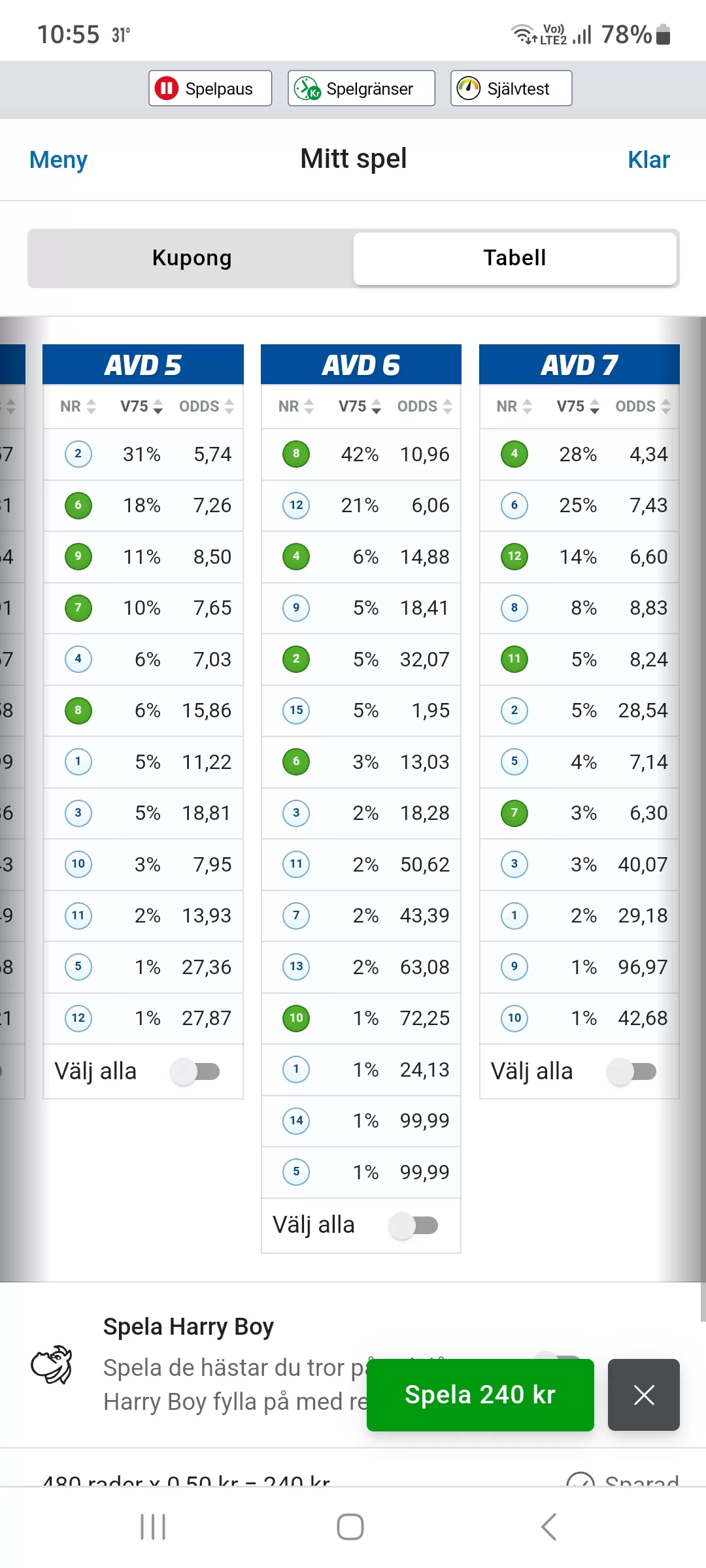Dismiss the play bar with X button
The height and width of the screenshot is (1568, 706).
pos(644,1395)
